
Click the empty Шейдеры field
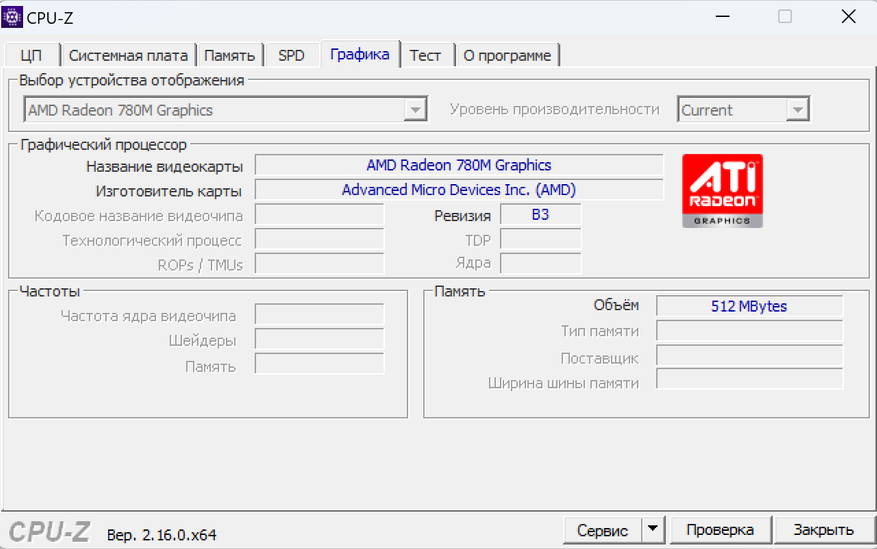tap(319, 339)
